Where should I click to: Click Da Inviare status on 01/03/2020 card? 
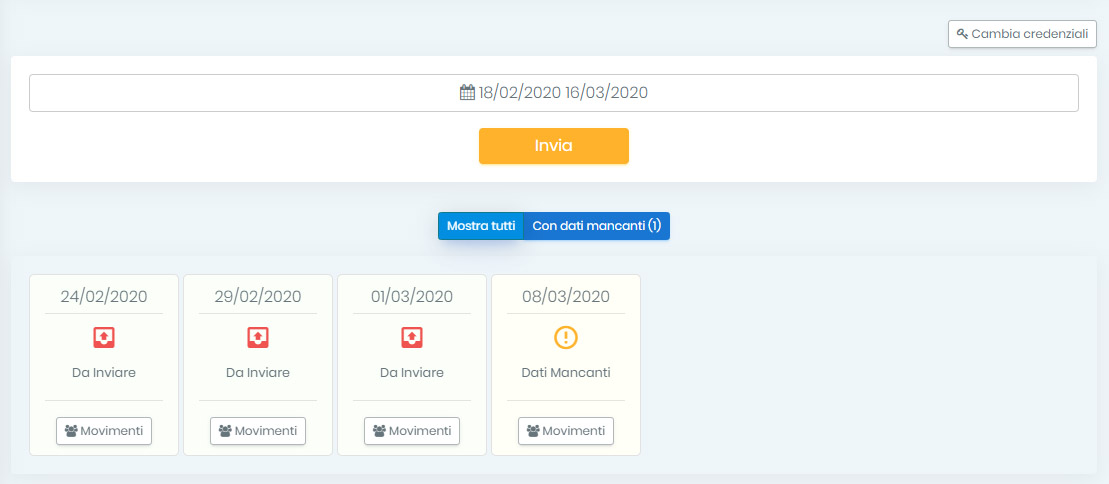412,373
